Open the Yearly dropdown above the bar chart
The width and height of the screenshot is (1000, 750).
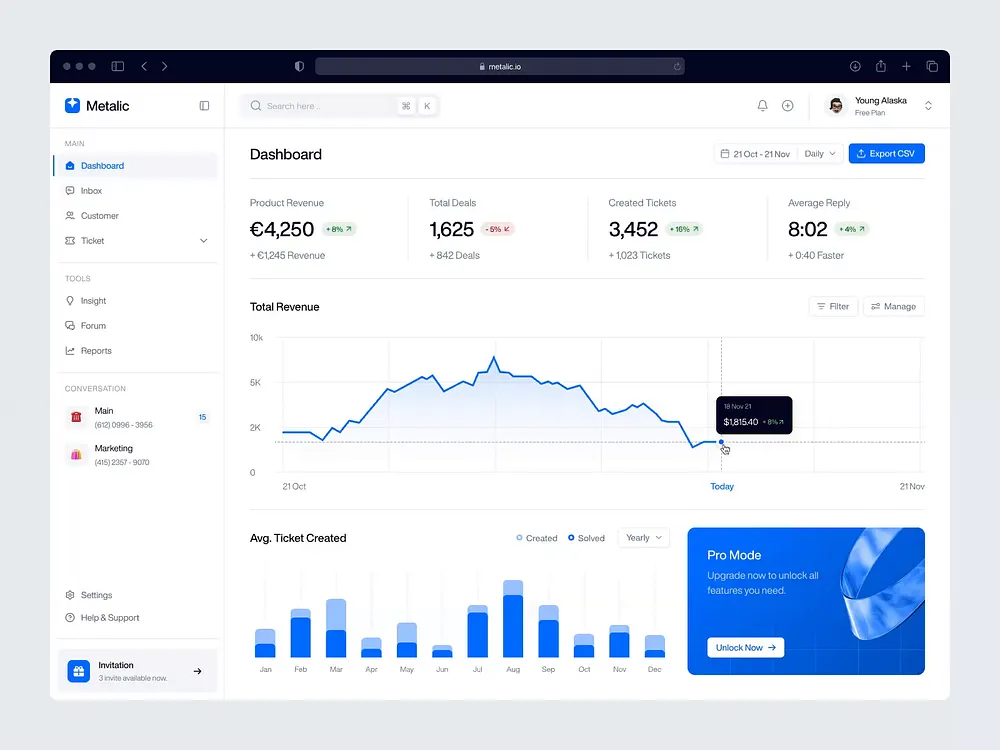pos(643,538)
